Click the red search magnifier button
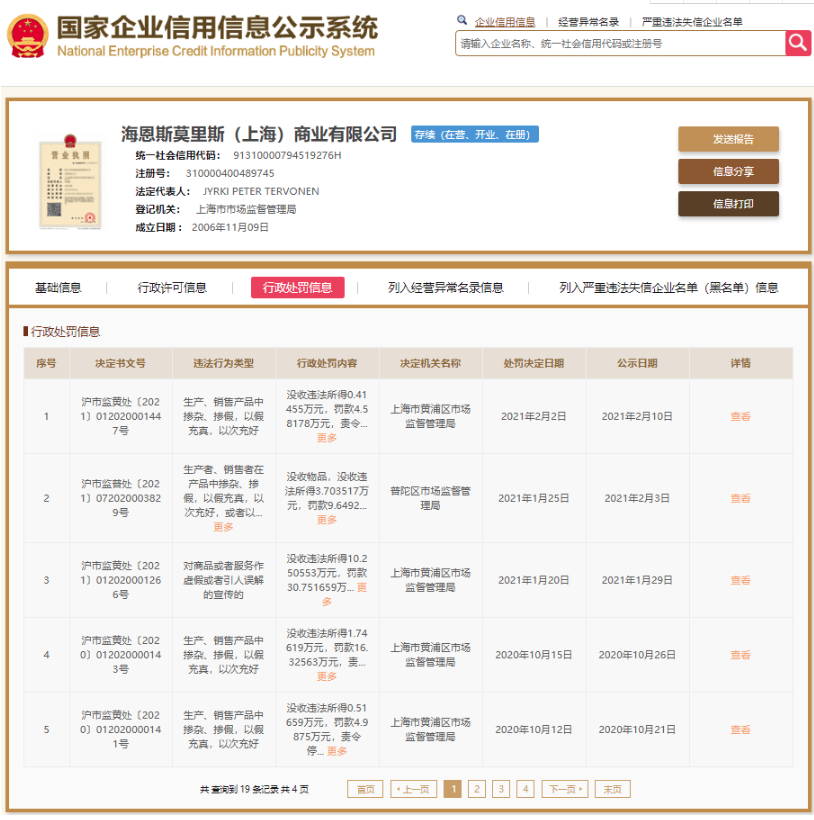 click(x=797, y=42)
